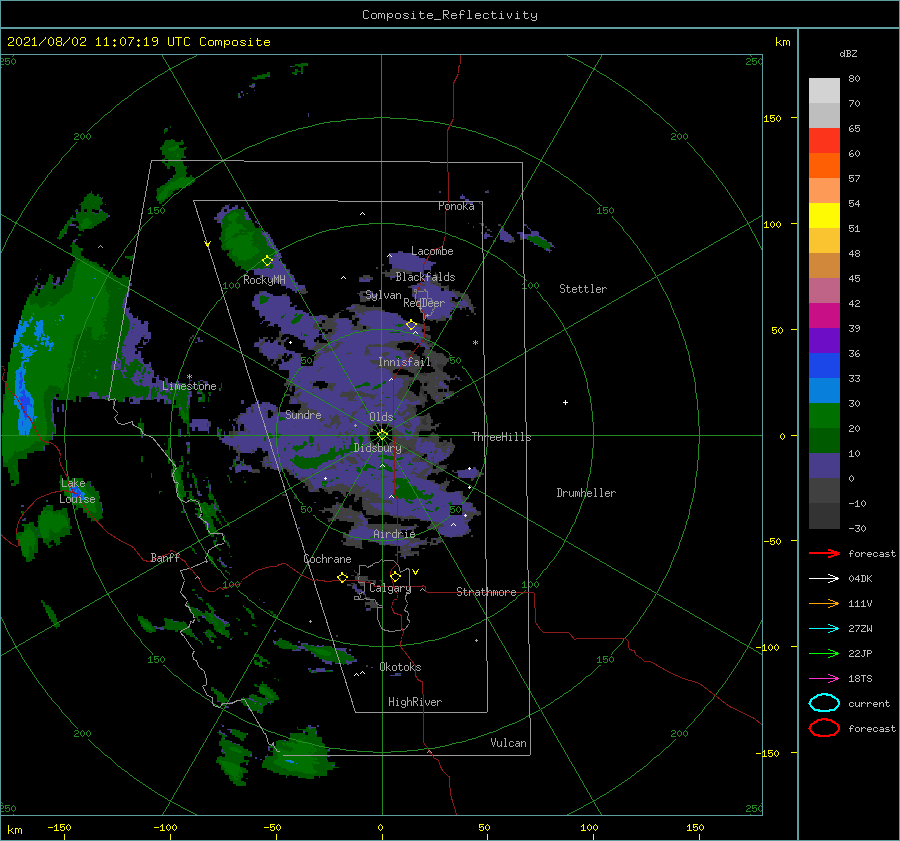Viewport: 900px width, 841px height.
Task: Click the Stettler city label
Action: coord(583,289)
